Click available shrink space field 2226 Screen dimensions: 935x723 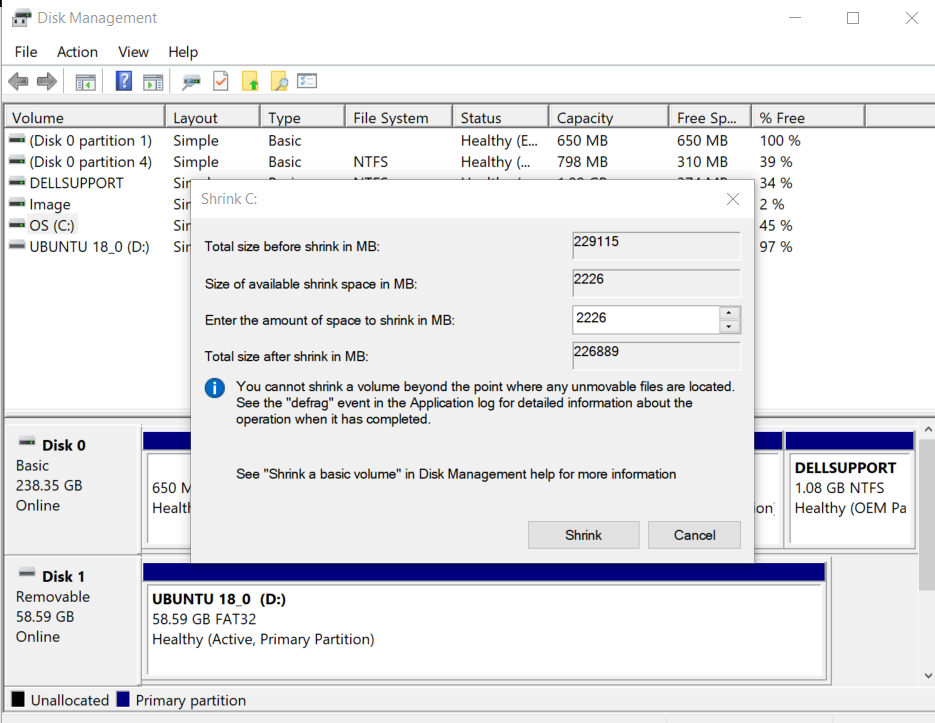pyautogui.click(x=656, y=283)
